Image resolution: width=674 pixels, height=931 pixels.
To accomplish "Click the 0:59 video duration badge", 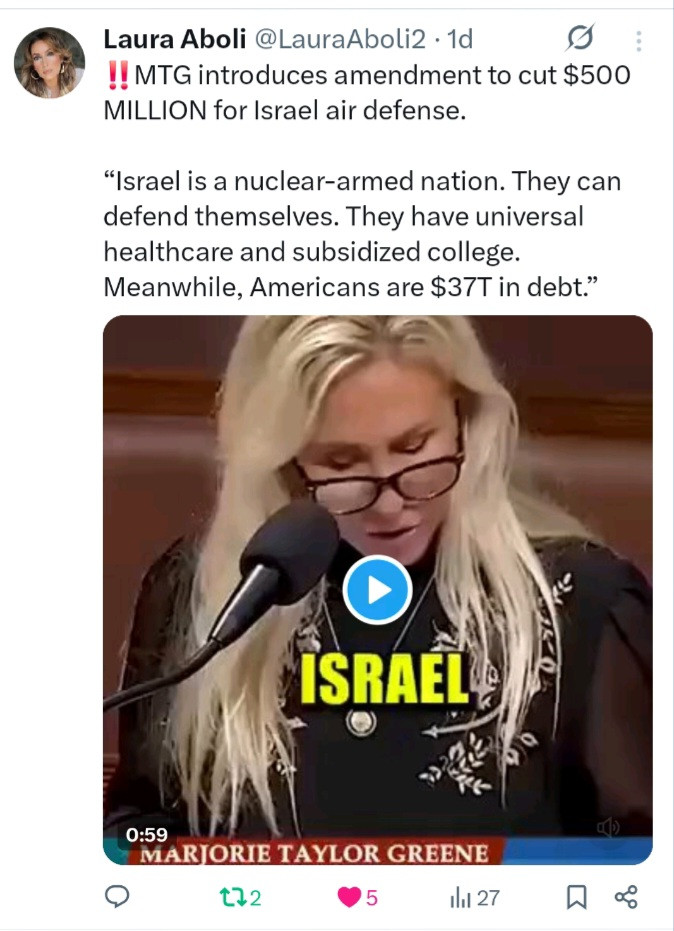I will [x=147, y=835].
